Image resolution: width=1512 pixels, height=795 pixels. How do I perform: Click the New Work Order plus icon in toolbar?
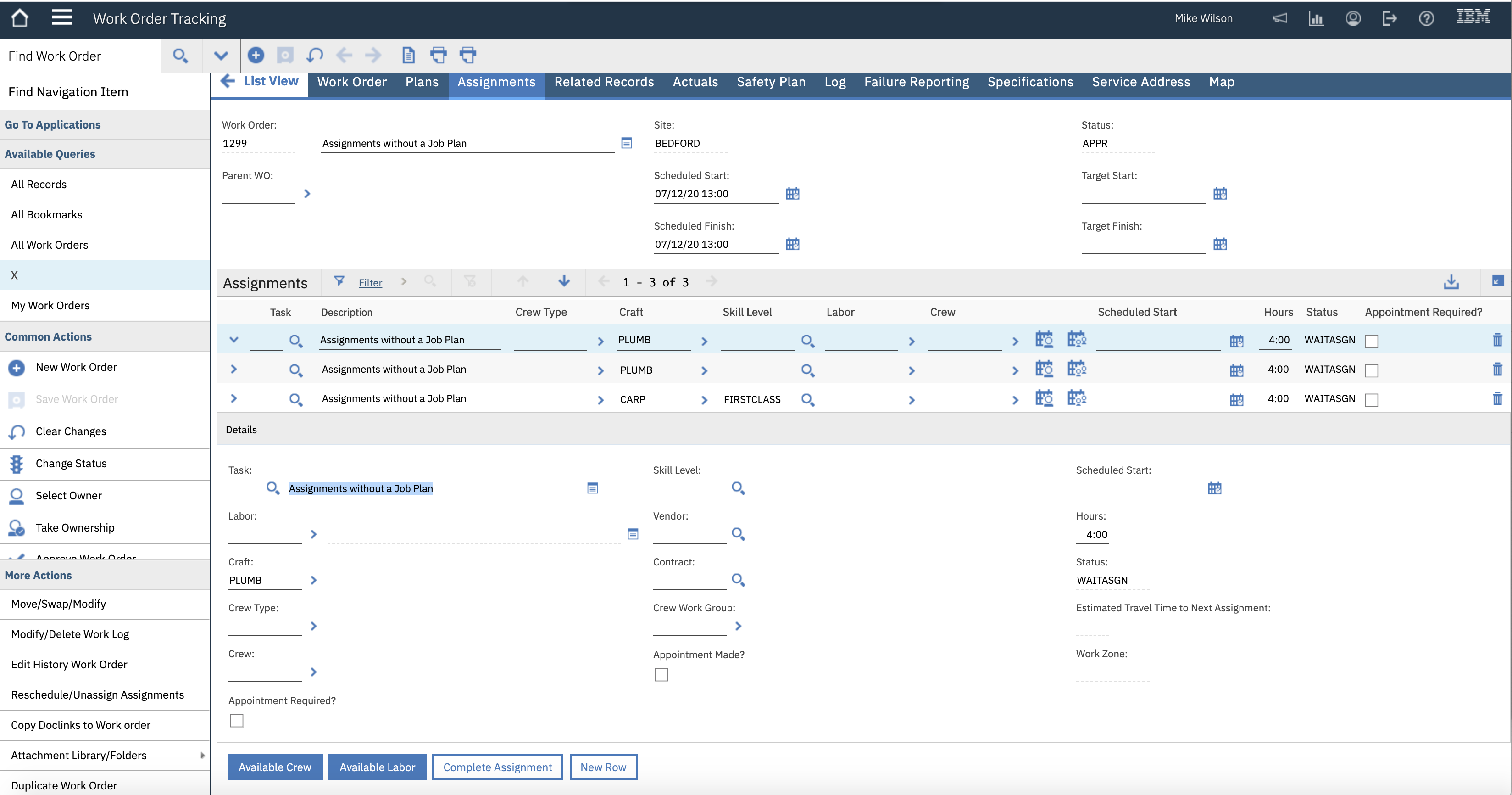click(x=256, y=55)
